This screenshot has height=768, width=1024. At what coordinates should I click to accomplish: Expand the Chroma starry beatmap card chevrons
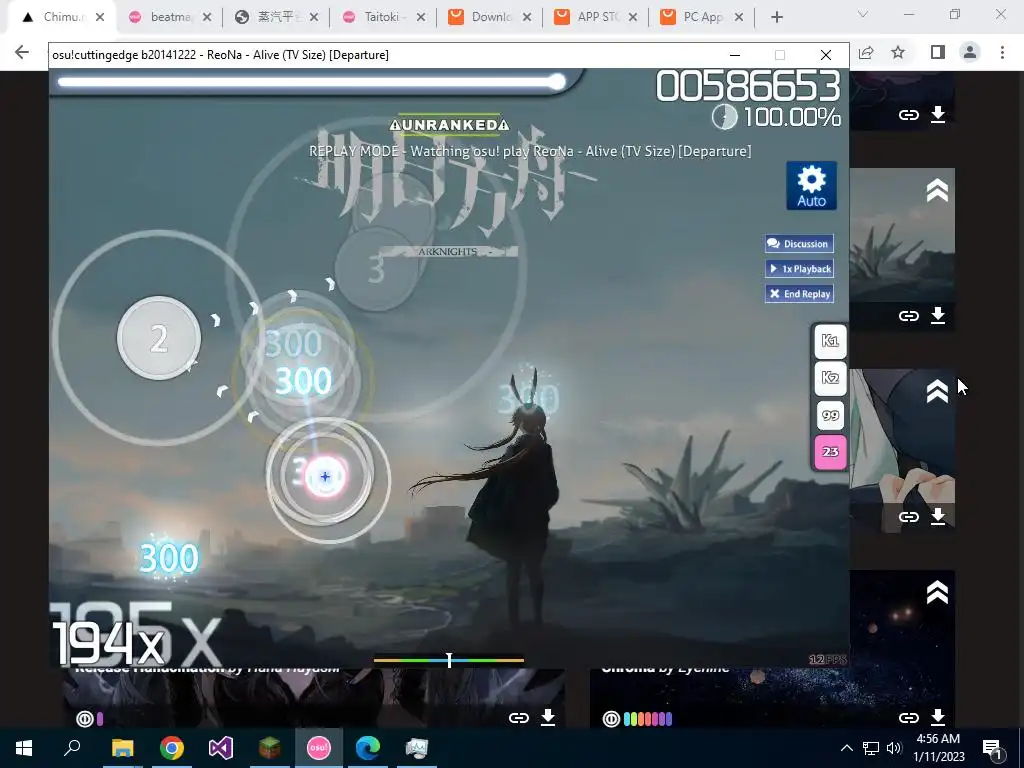(937, 593)
